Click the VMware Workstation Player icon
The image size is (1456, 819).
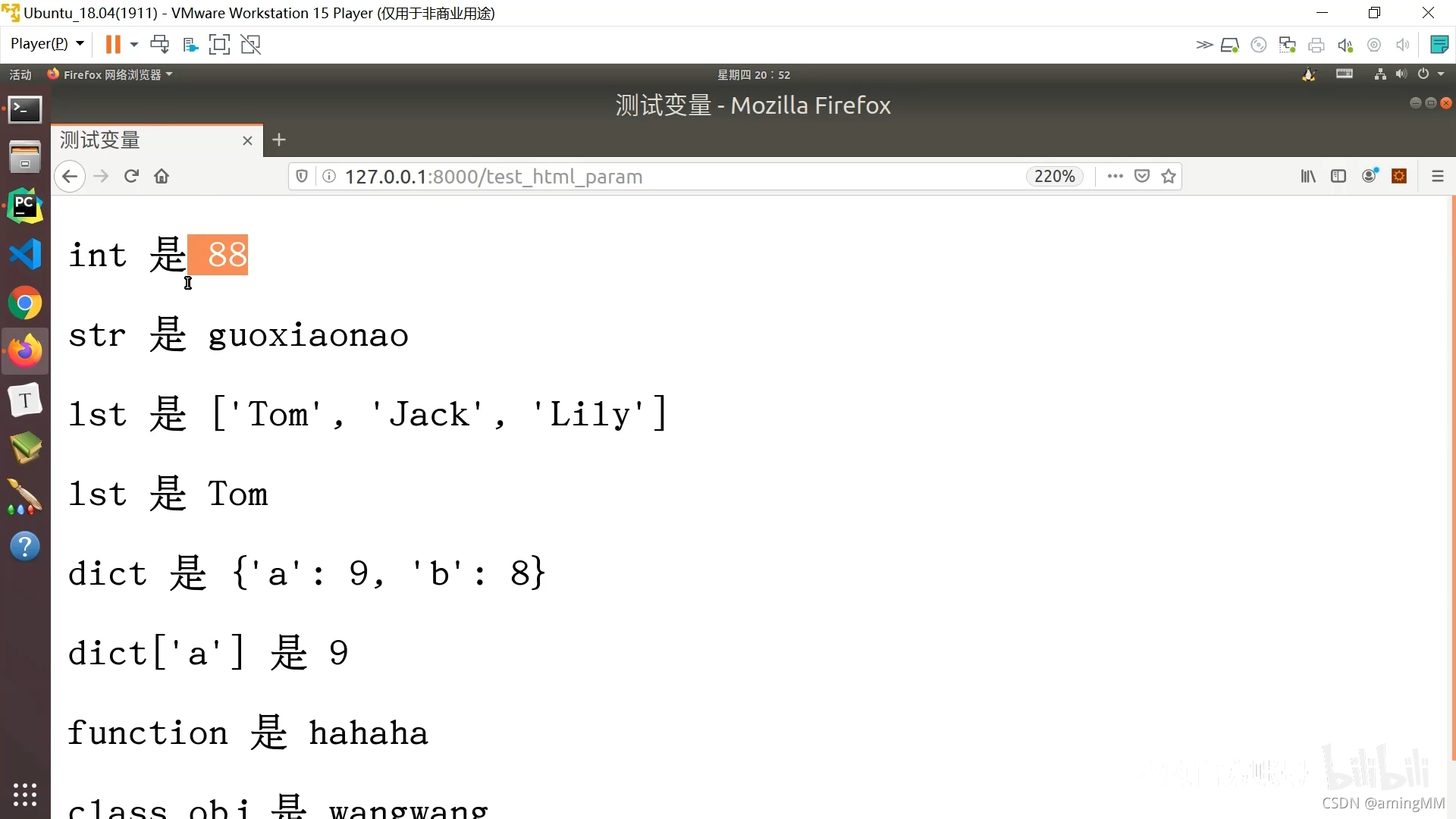point(10,12)
